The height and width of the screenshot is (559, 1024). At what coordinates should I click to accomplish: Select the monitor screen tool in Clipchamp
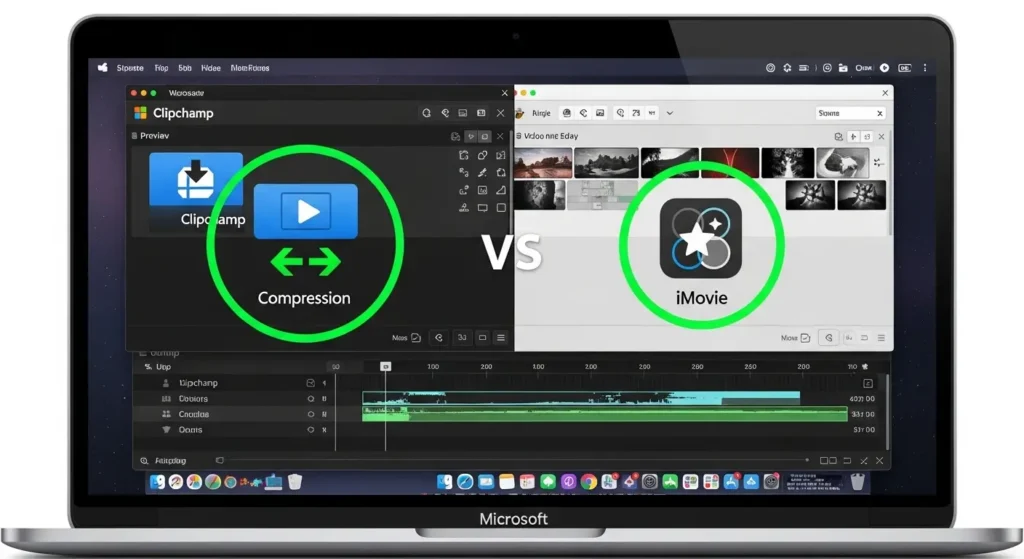[x=482, y=208]
